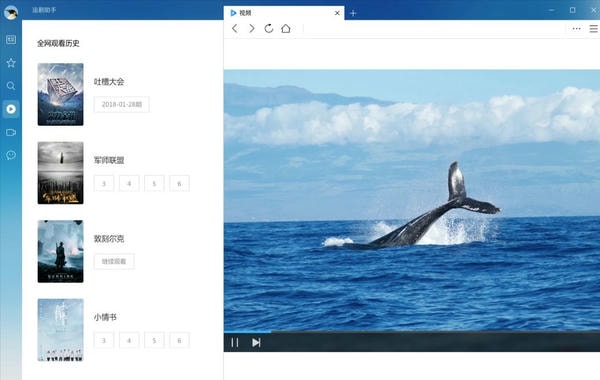The width and height of the screenshot is (600, 380).
Task: Play episode 3 of 军师联盟
Action: click(104, 183)
